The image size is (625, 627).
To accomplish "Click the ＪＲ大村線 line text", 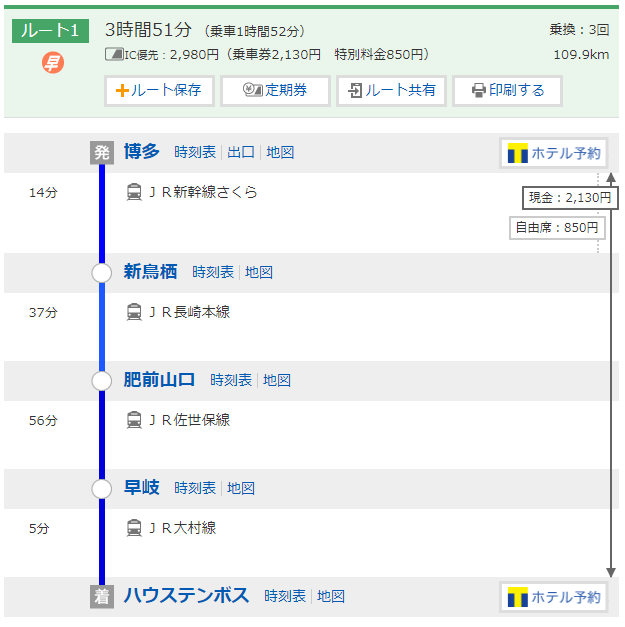I will [182, 528].
